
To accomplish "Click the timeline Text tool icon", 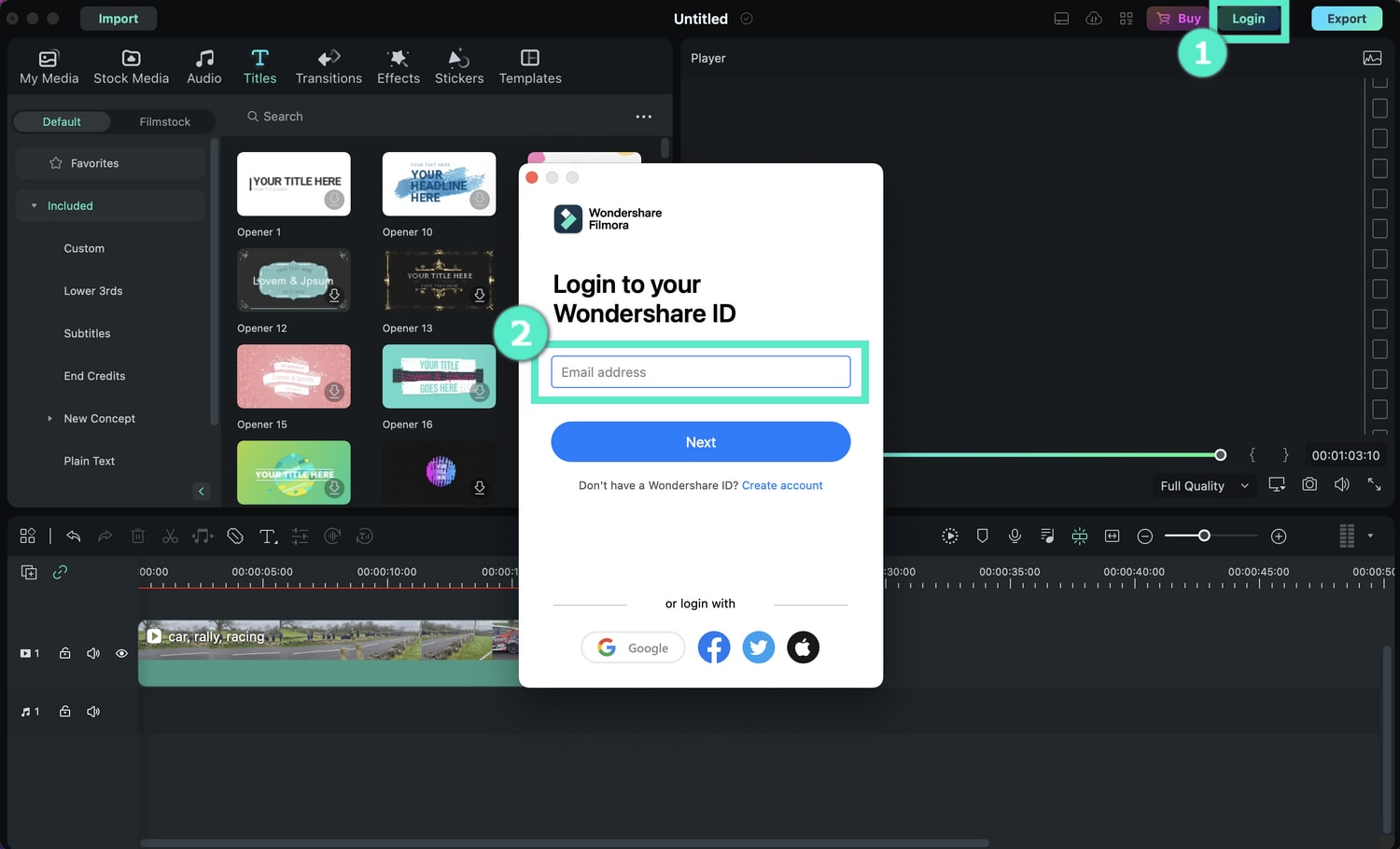I will point(268,536).
